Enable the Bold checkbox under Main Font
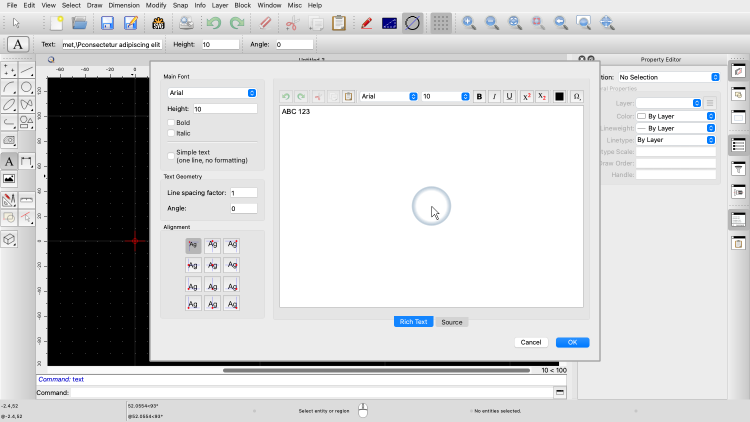Image resolution: width=750 pixels, height=422 pixels. [x=171, y=122]
